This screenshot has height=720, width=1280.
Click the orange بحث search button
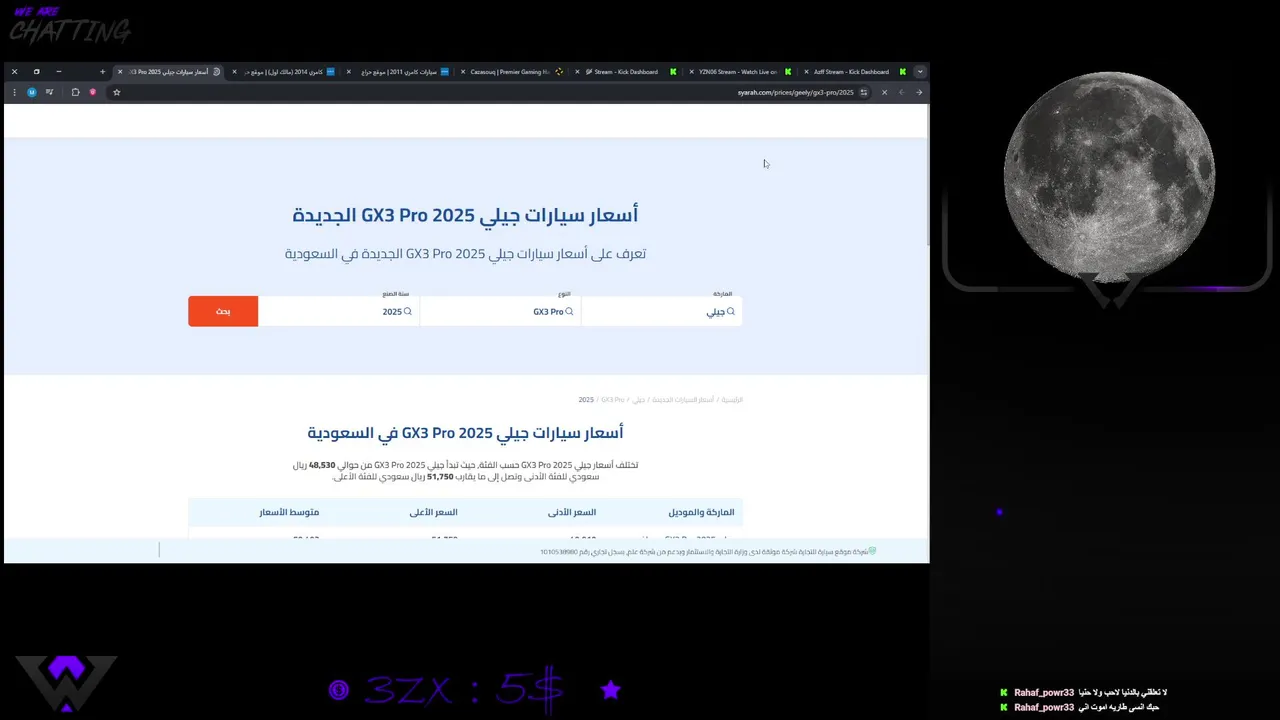point(223,311)
